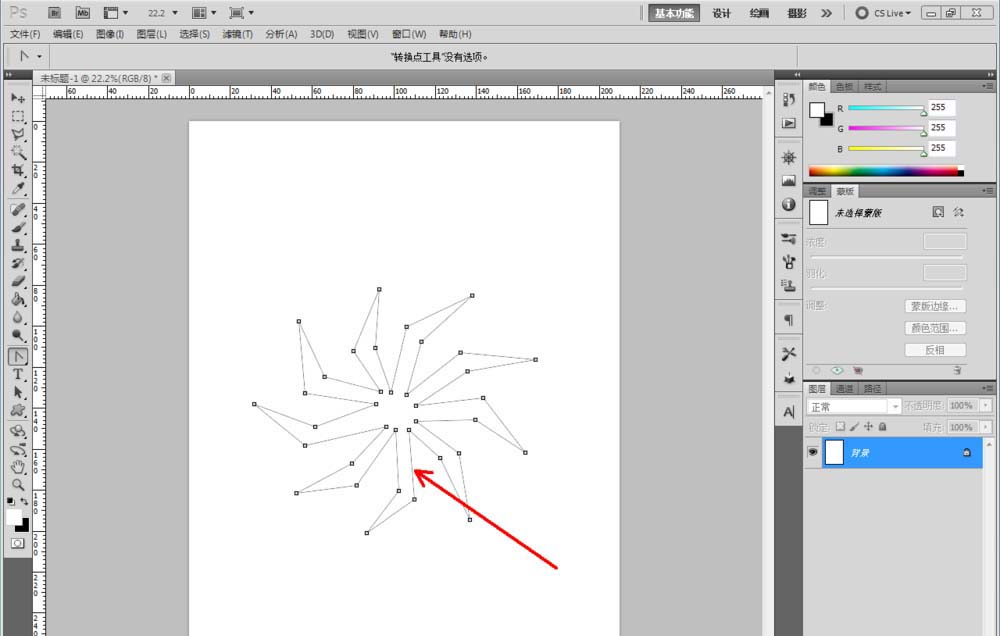The width and height of the screenshot is (1000, 636).
Task: Select the Convert Point tool
Action: [x=18, y=357]
